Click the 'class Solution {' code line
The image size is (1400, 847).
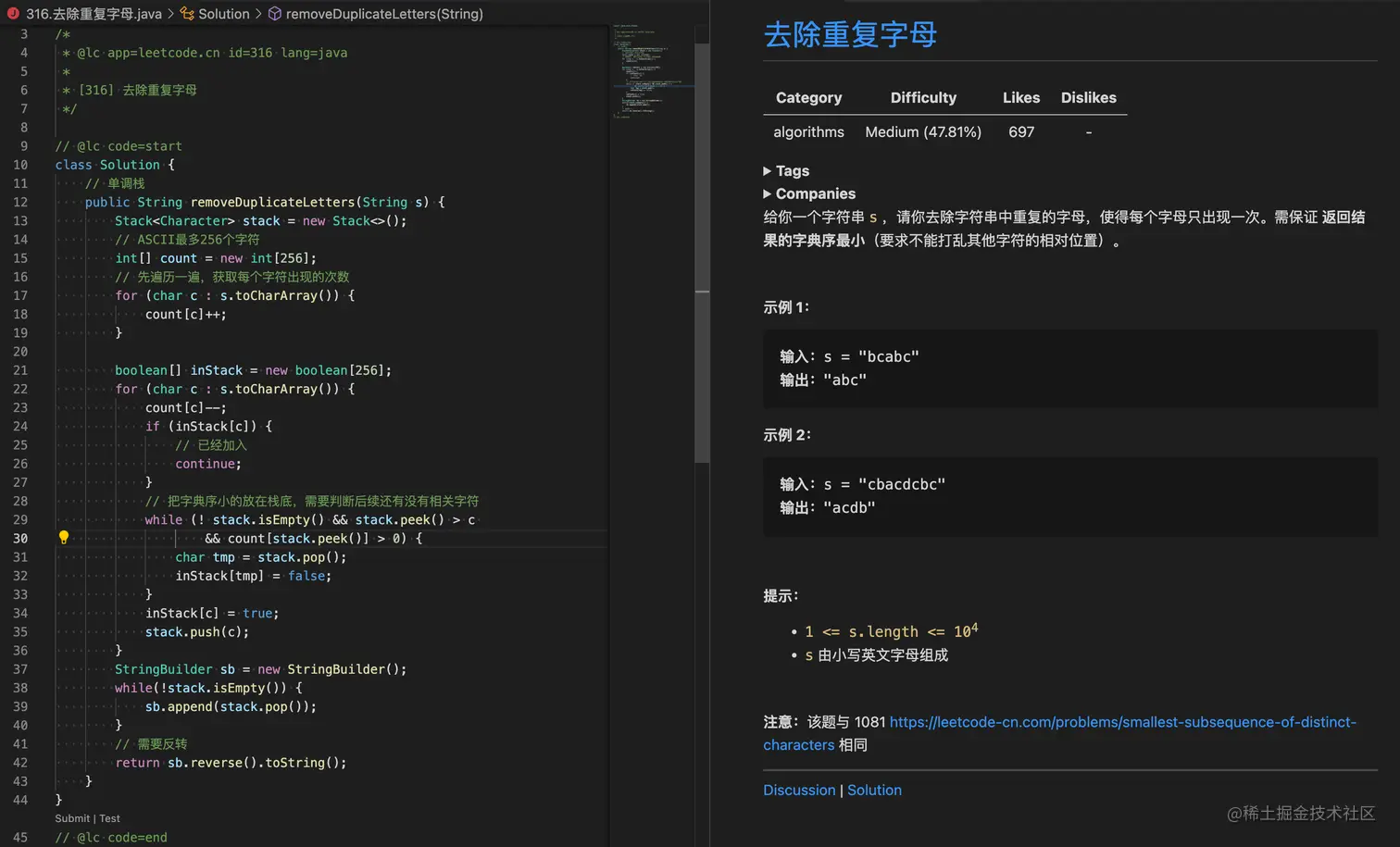pyautogui.click(x=115, y=165)
